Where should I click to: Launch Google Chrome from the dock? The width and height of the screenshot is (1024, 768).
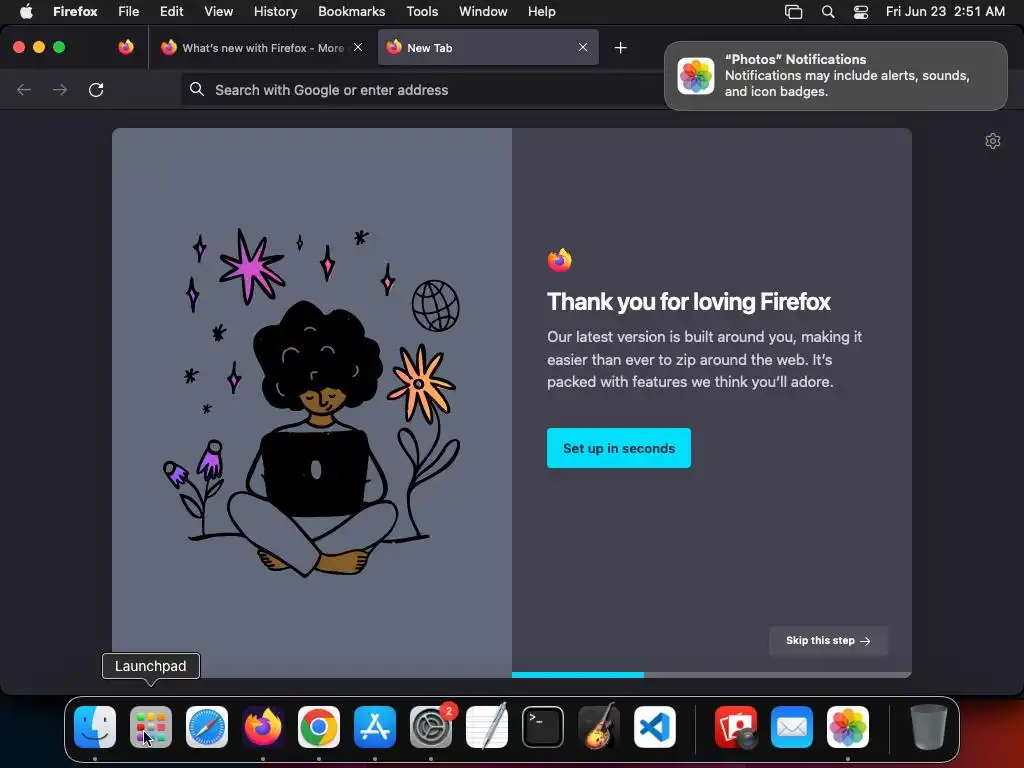pos(319,727)
